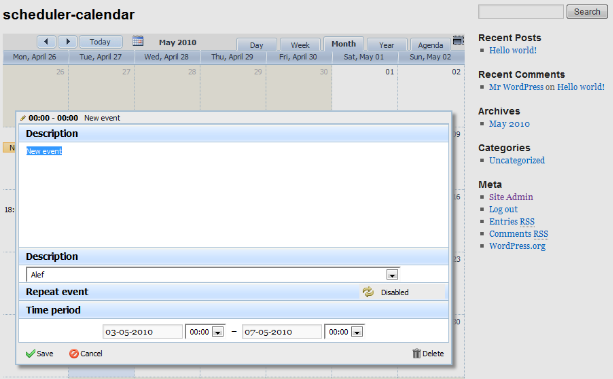Open the May 2010 archive link
The image size is (613, 379).
click(x=509, y=124)
